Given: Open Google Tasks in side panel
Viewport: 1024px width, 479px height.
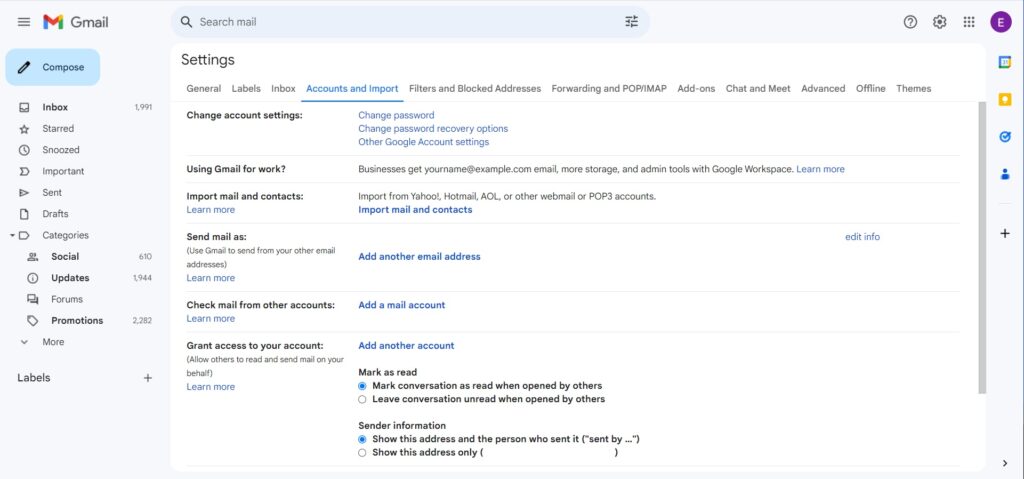Looking at the screenshot, I should click(1005, 137).
